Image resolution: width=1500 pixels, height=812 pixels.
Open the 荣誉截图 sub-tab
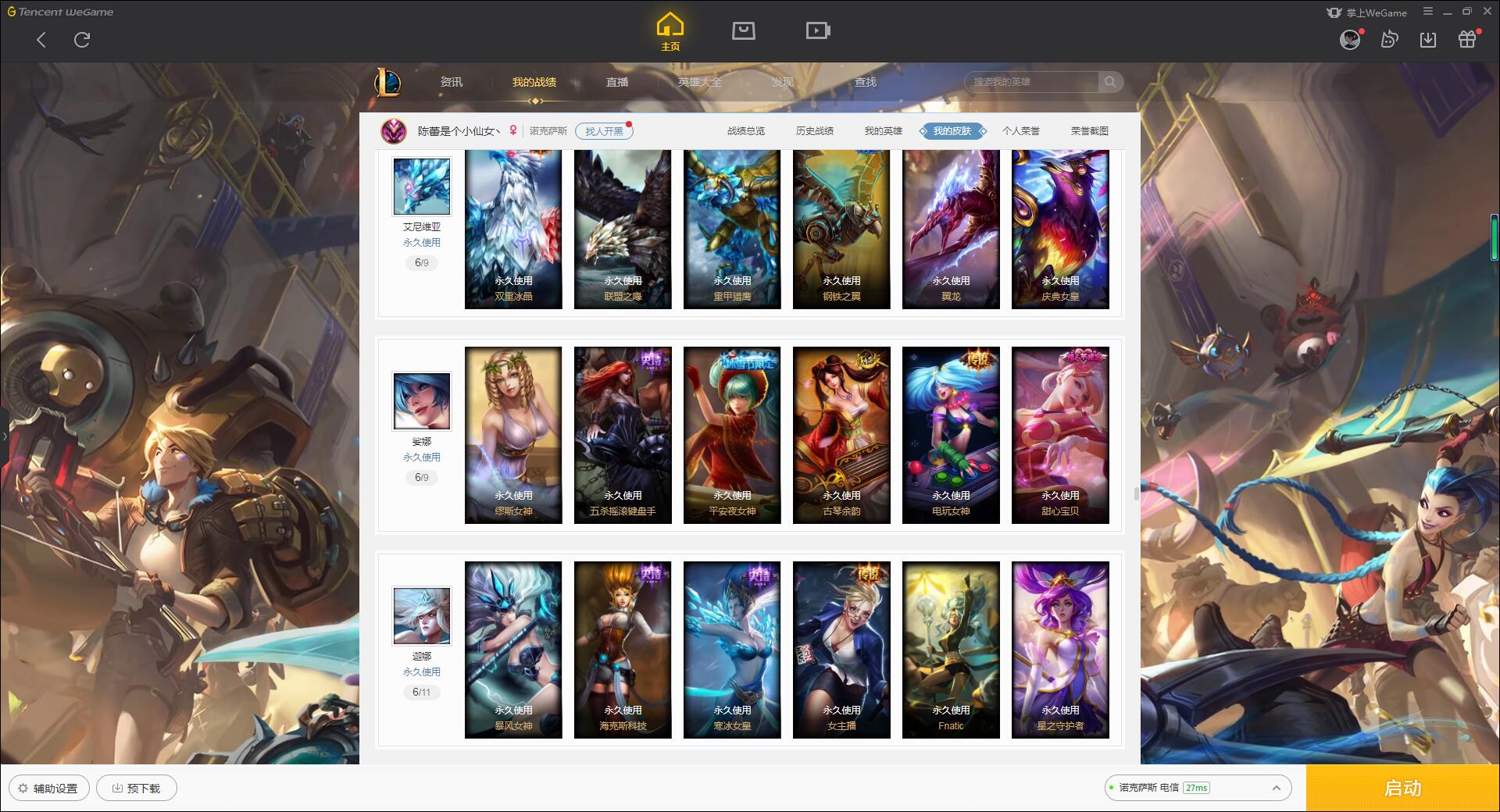click(1090, 131)
